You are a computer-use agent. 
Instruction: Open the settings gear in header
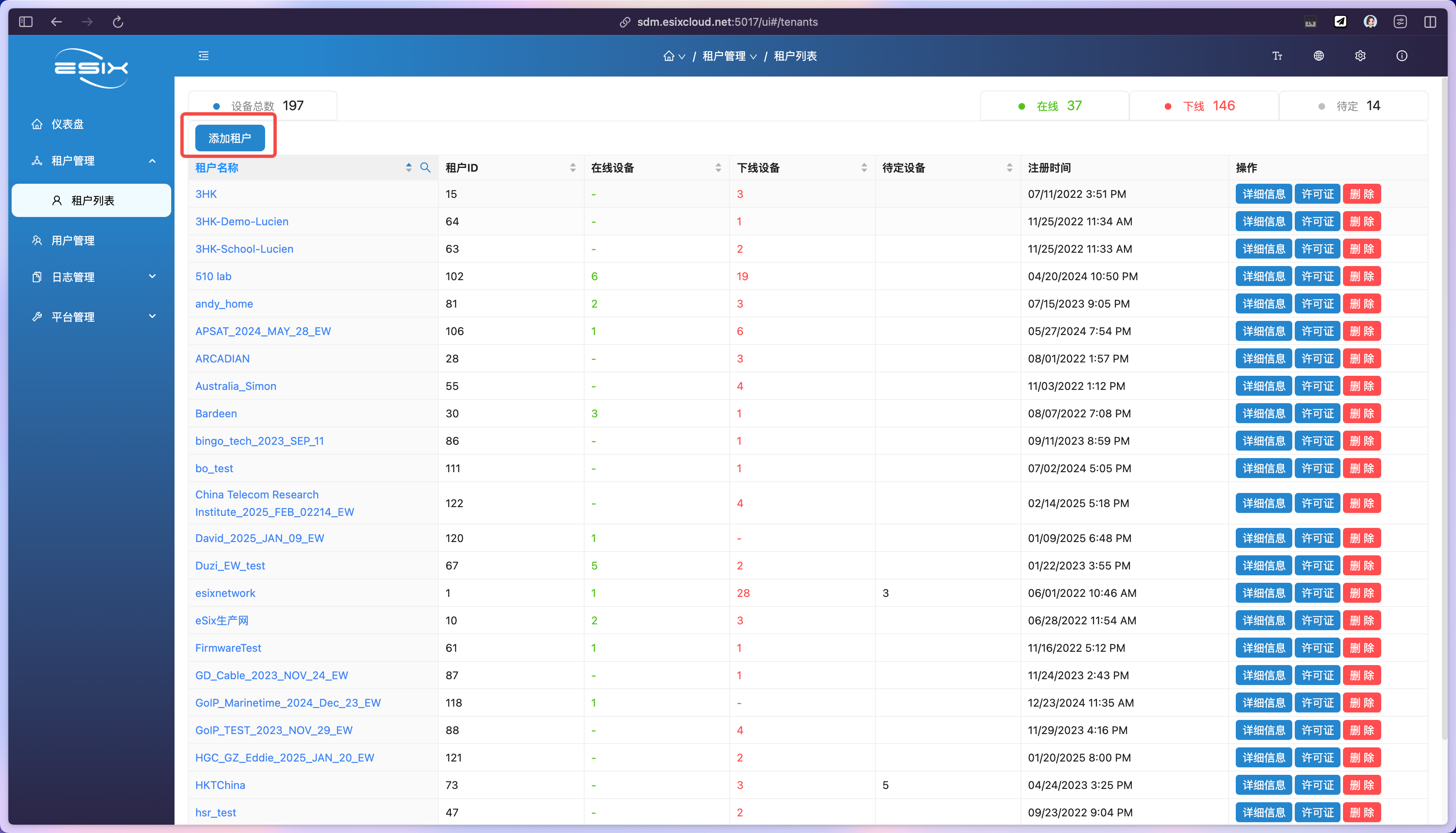[x=1360, y=56]
